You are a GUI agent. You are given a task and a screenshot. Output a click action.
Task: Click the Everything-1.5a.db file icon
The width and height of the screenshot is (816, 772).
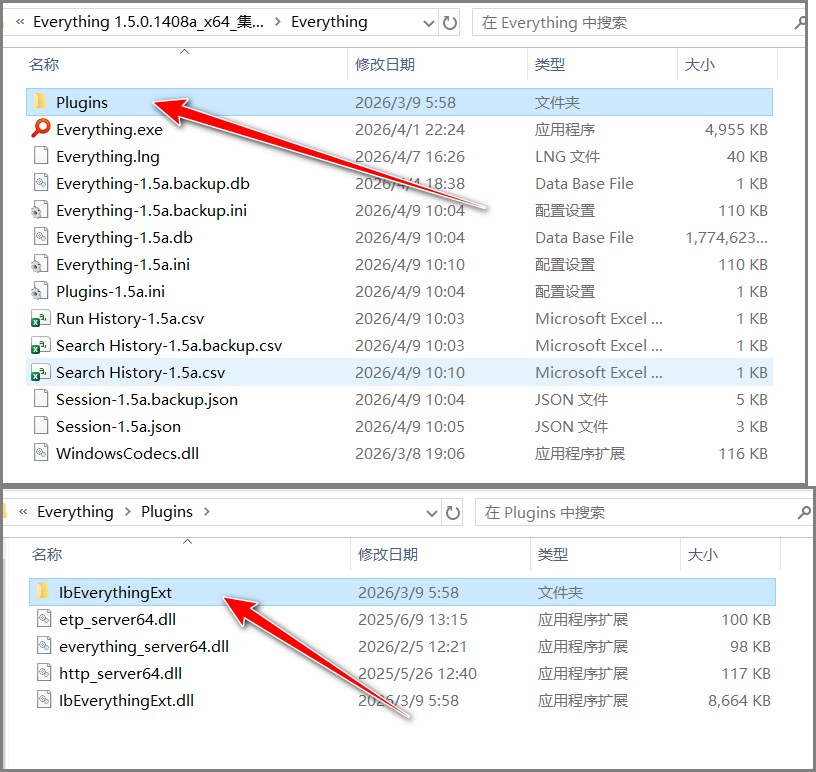click(41, 237)
